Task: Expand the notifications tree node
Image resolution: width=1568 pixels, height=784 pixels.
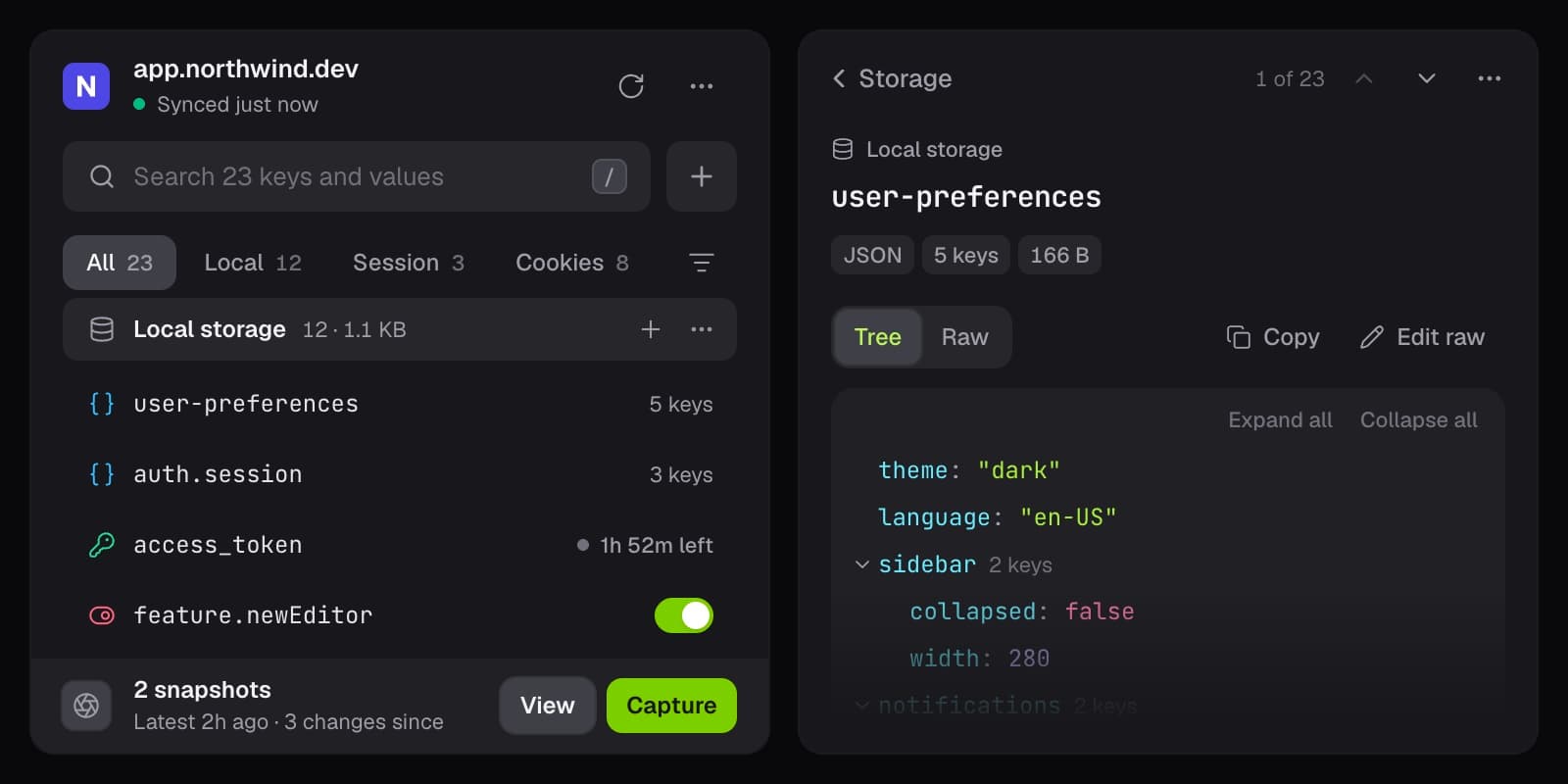Action: (x=862, y=705)
